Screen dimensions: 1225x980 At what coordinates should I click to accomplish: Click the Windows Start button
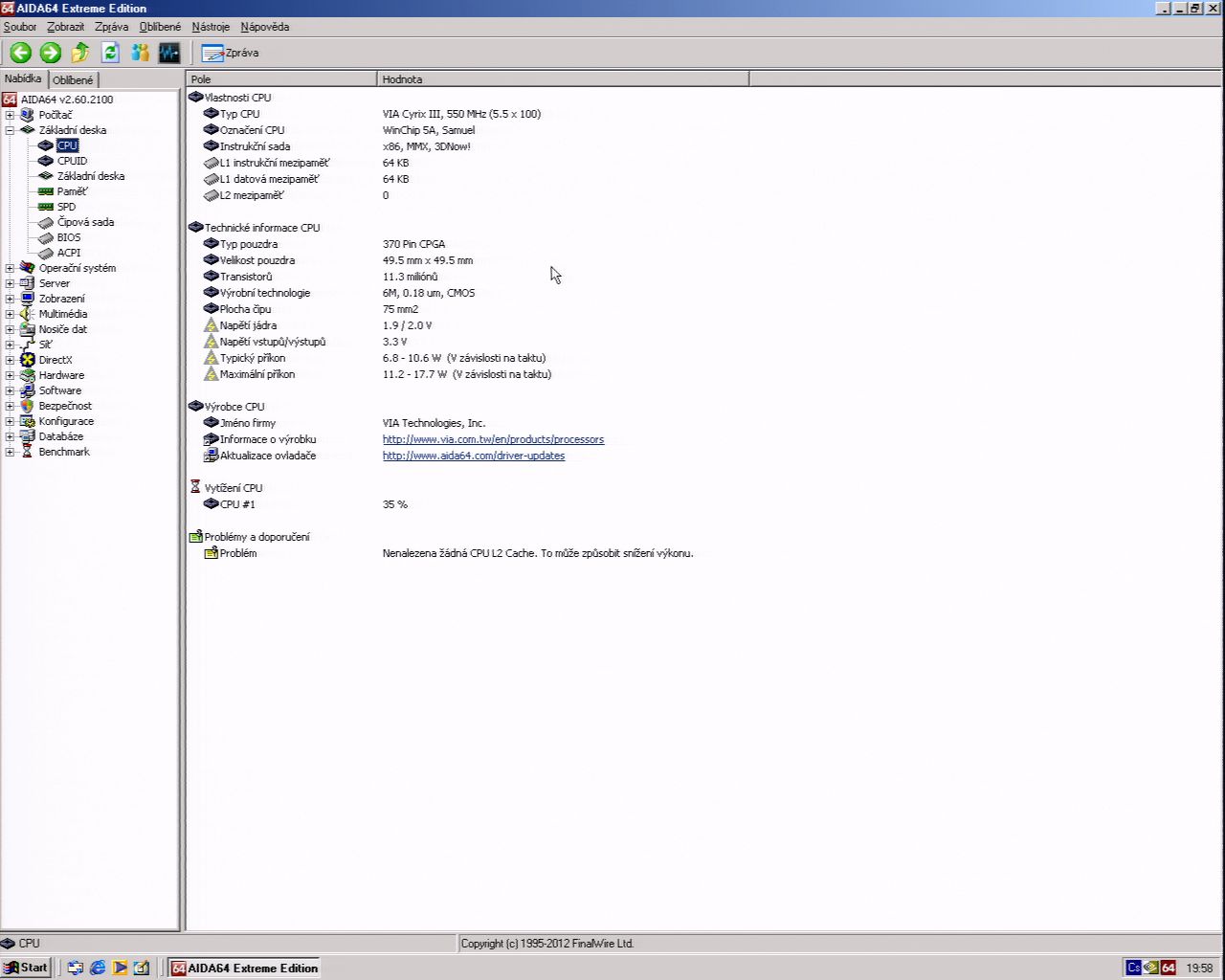click(26, 968)
